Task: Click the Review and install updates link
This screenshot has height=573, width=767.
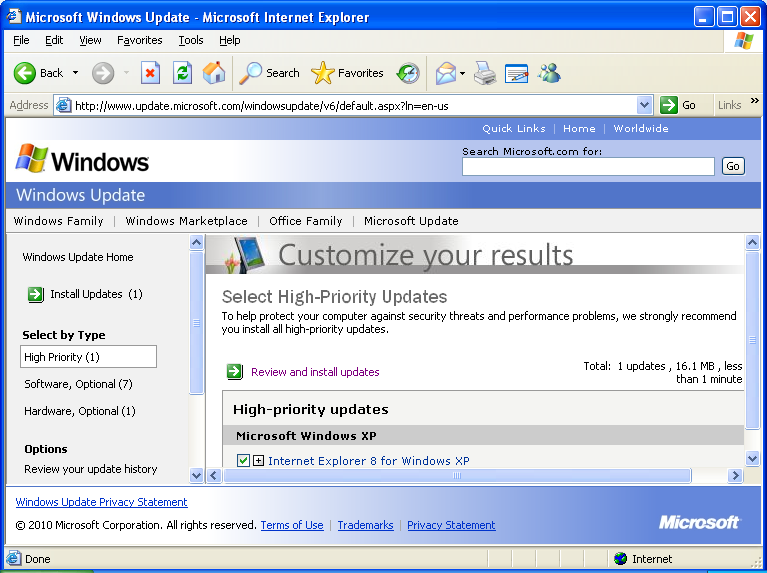Action: (x=315, y=372)
